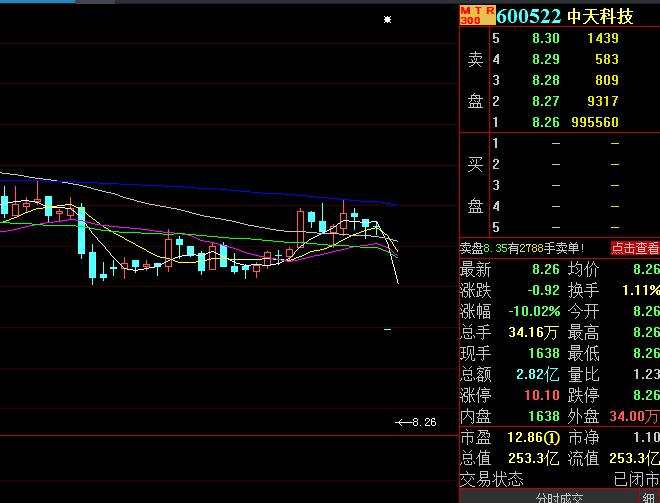
Task: Click the 涨幅 value -10.02%
Action: click(534, 311)
